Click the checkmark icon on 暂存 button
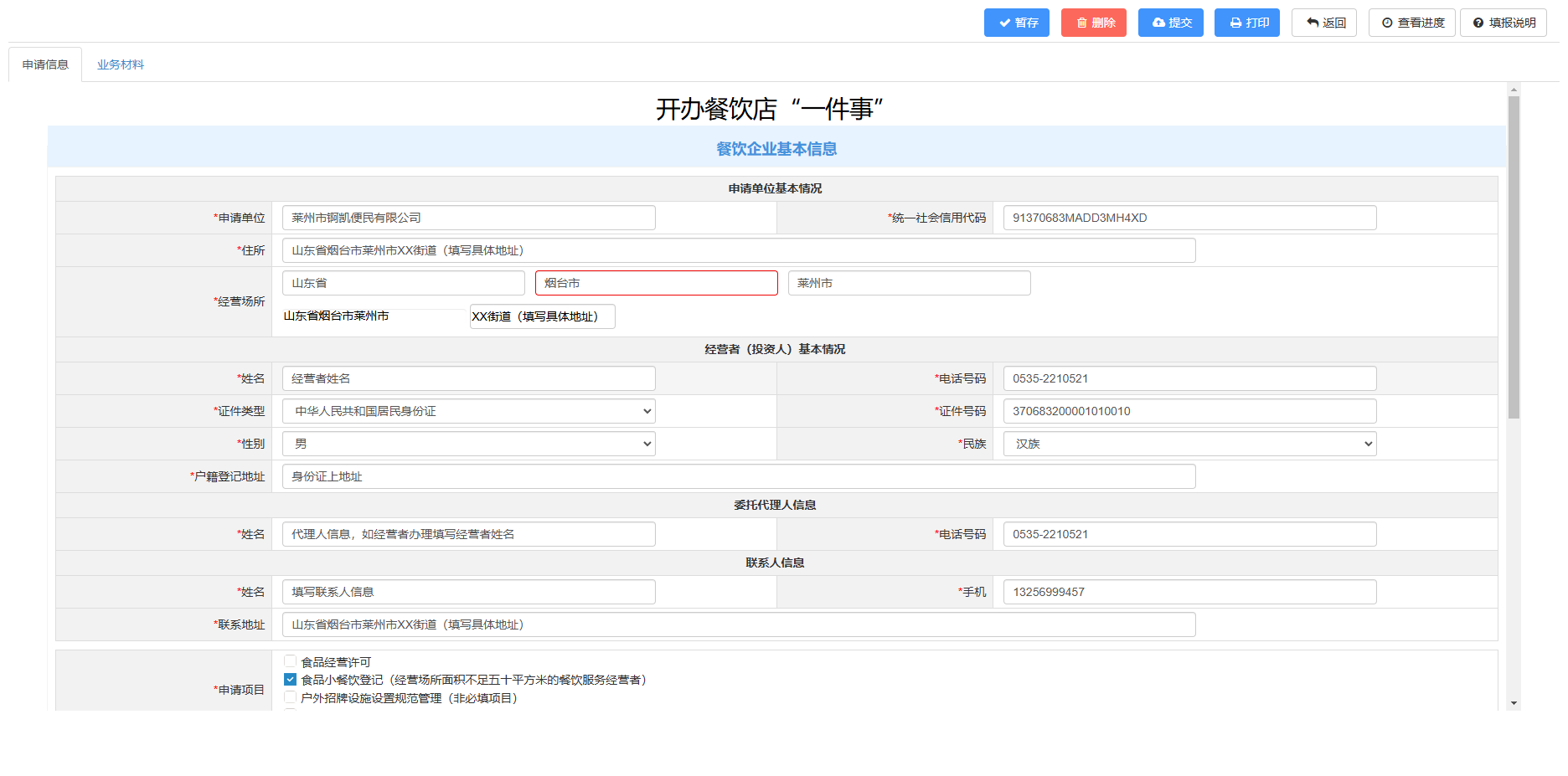The height and width of the screenshot is (776, 1568). click(x=1004, y=23)
